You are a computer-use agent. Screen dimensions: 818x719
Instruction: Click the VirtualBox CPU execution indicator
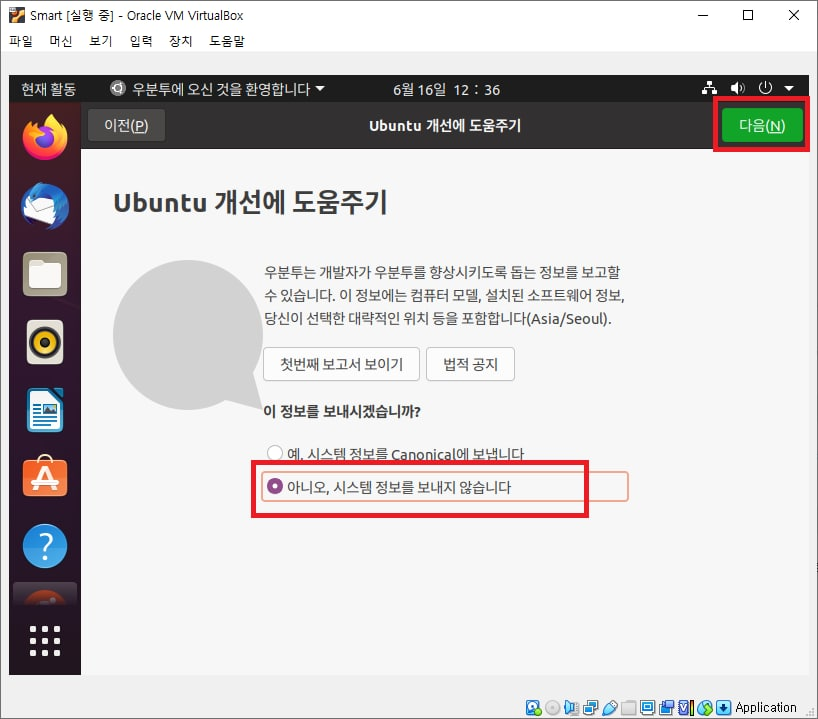click(685, 708)
